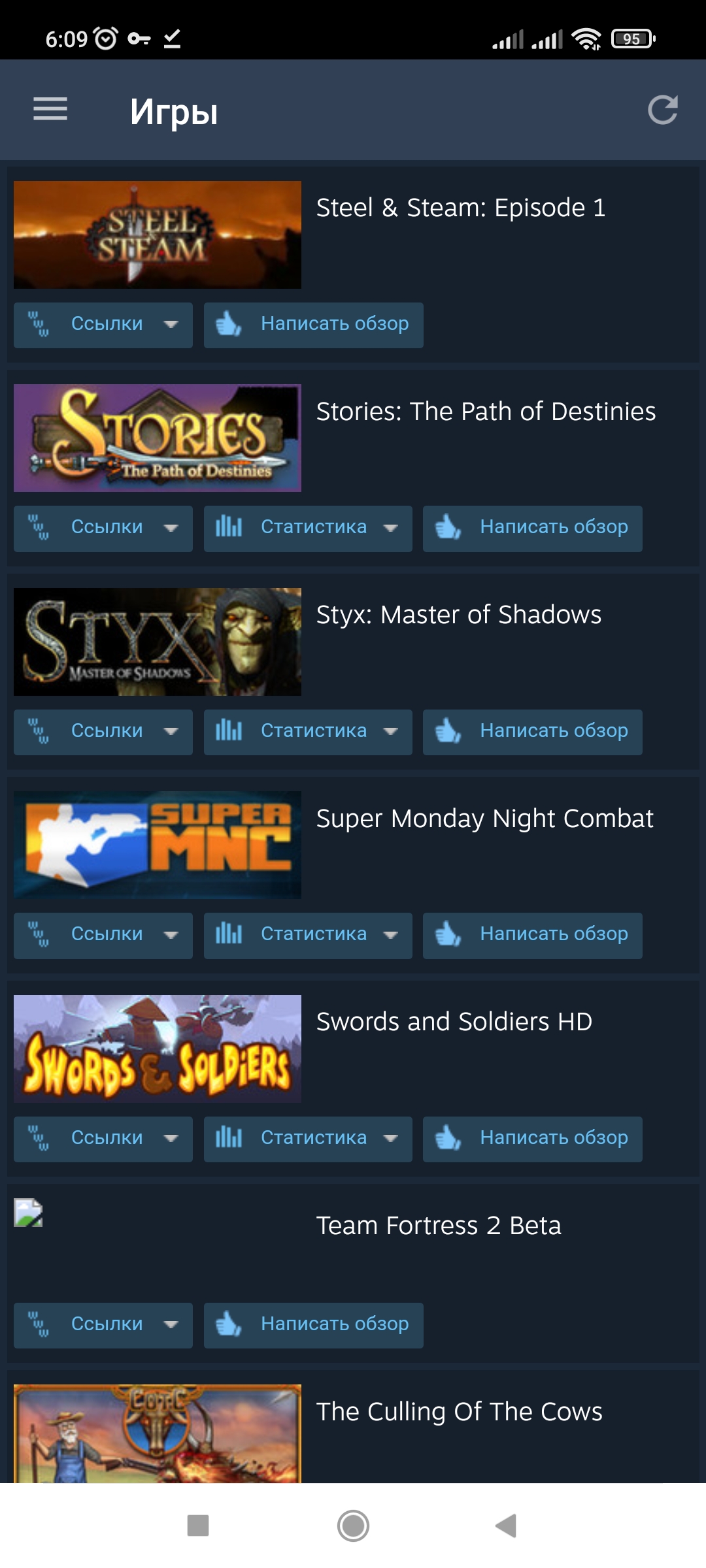Open Статистика dropdown for Super Monday Night Combat
This screenshot has width=706, height=1568.
click(308, 936)
